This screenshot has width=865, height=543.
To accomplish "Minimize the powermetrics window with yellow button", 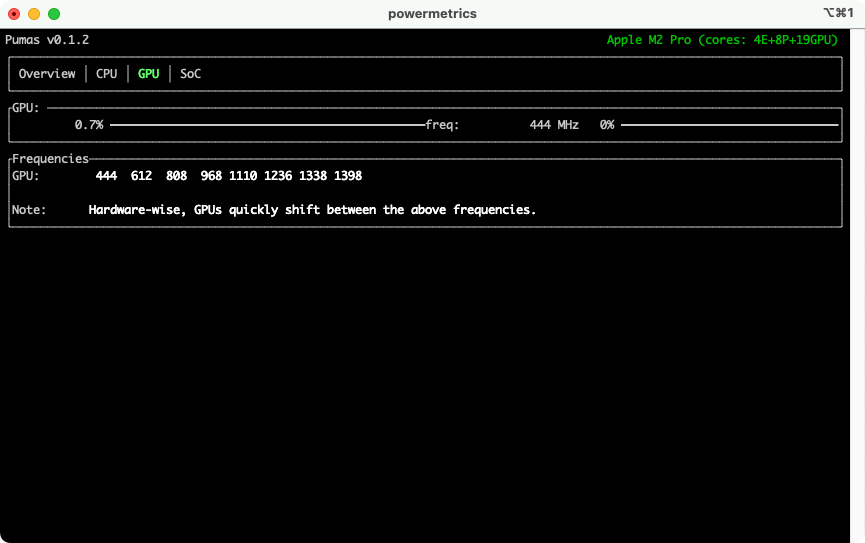I will [34, 14].
